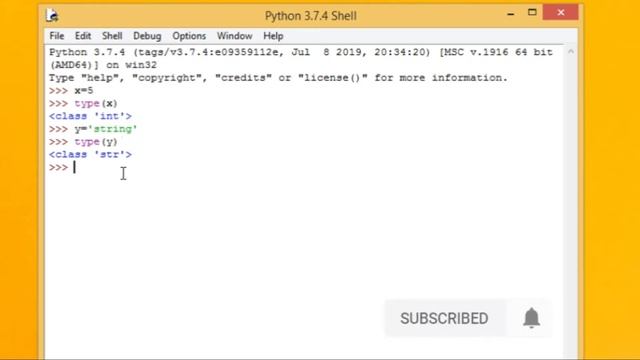Click the SUBSCRIBED button

point(444,318)
